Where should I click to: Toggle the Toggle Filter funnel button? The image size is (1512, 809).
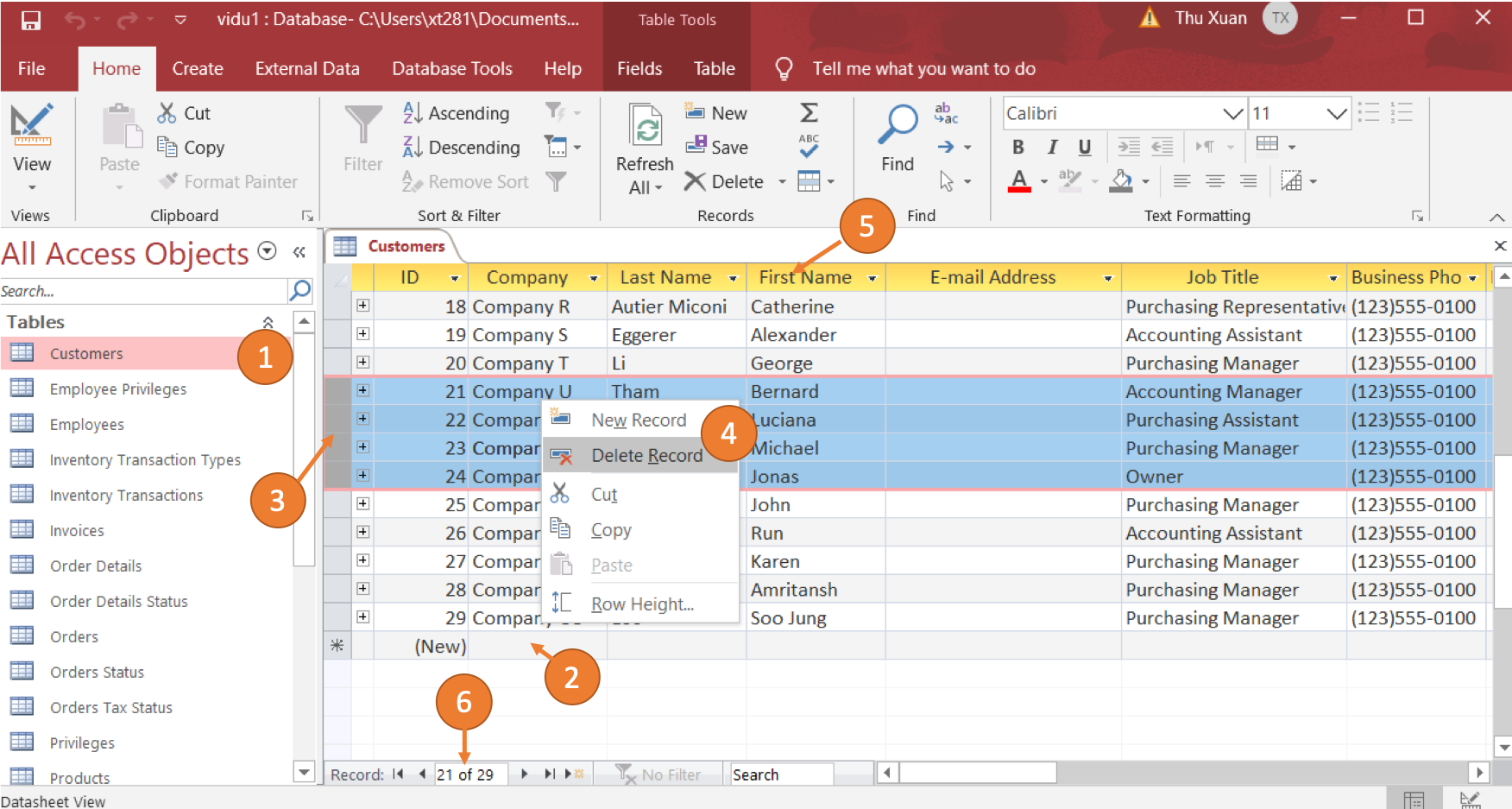click(x=556, y=181)
